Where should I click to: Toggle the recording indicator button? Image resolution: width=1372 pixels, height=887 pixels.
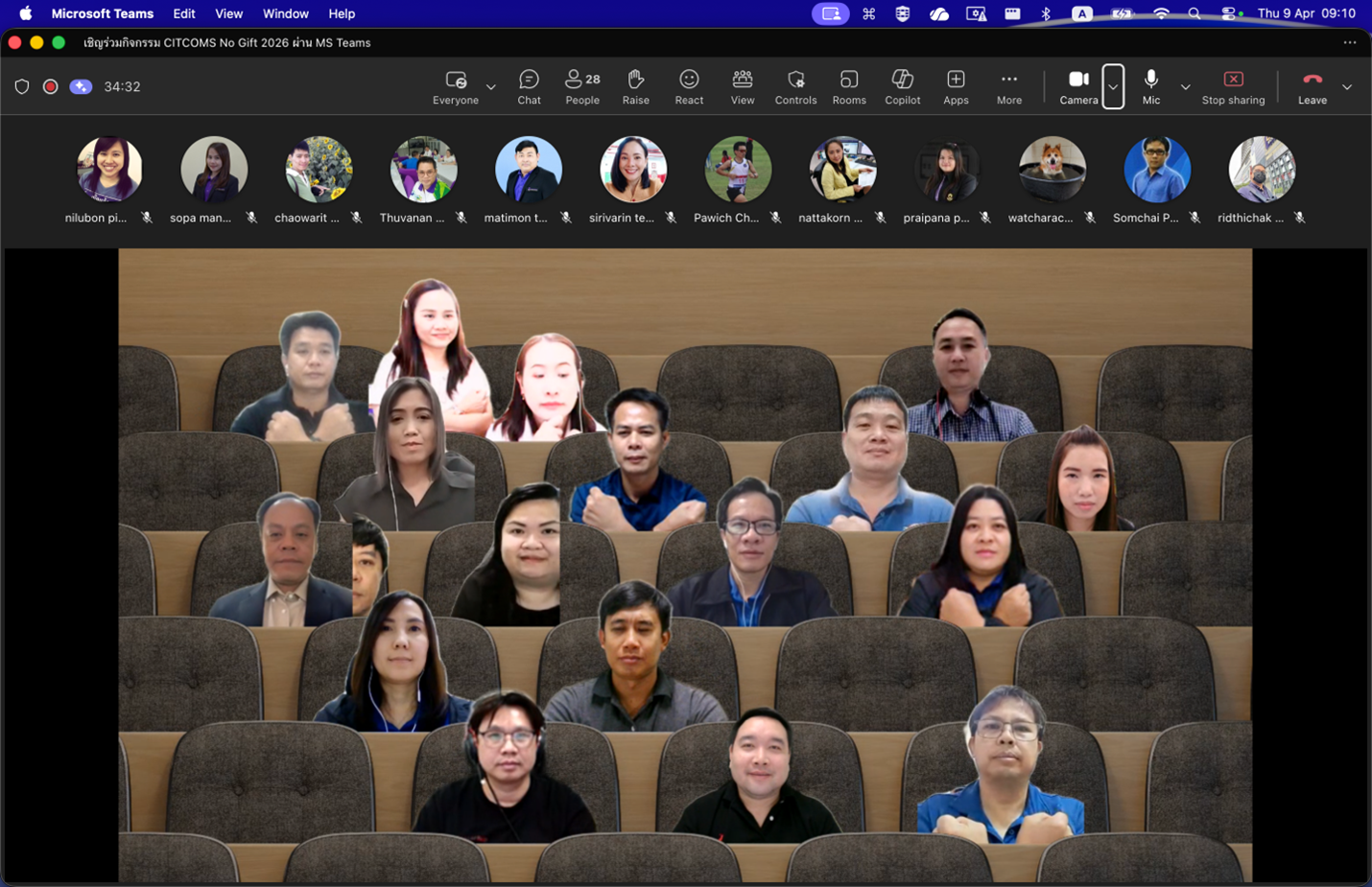click(51, 86)
